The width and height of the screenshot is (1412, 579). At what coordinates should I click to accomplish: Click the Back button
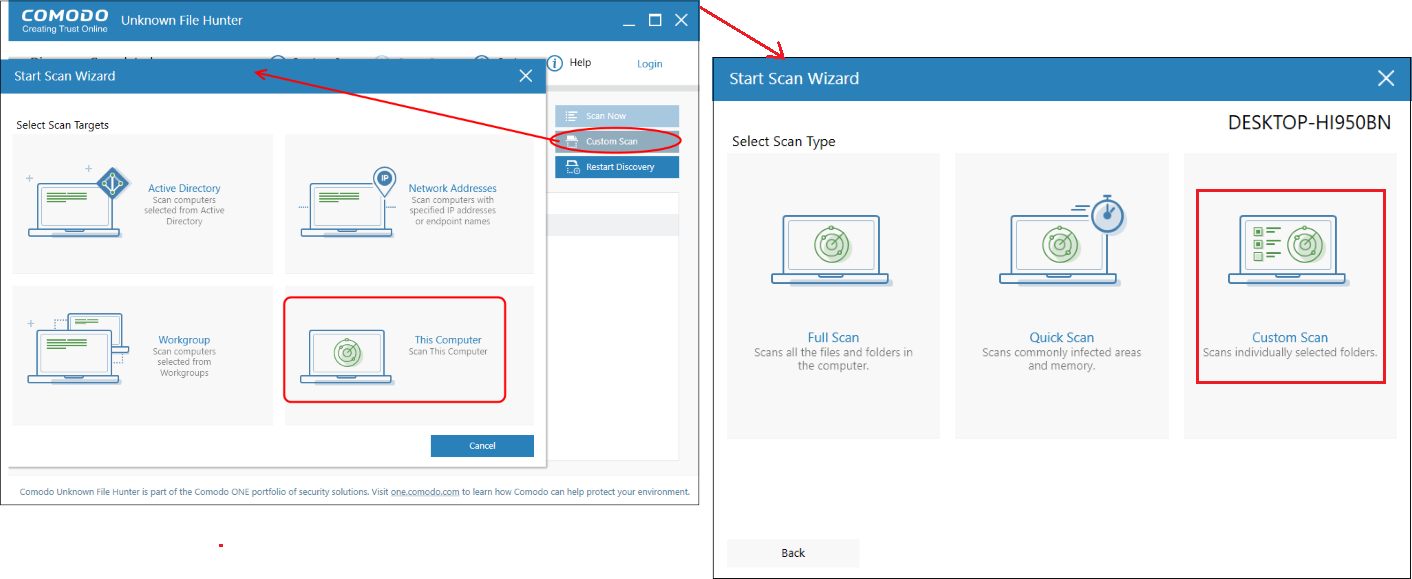(x=793, y=553)
